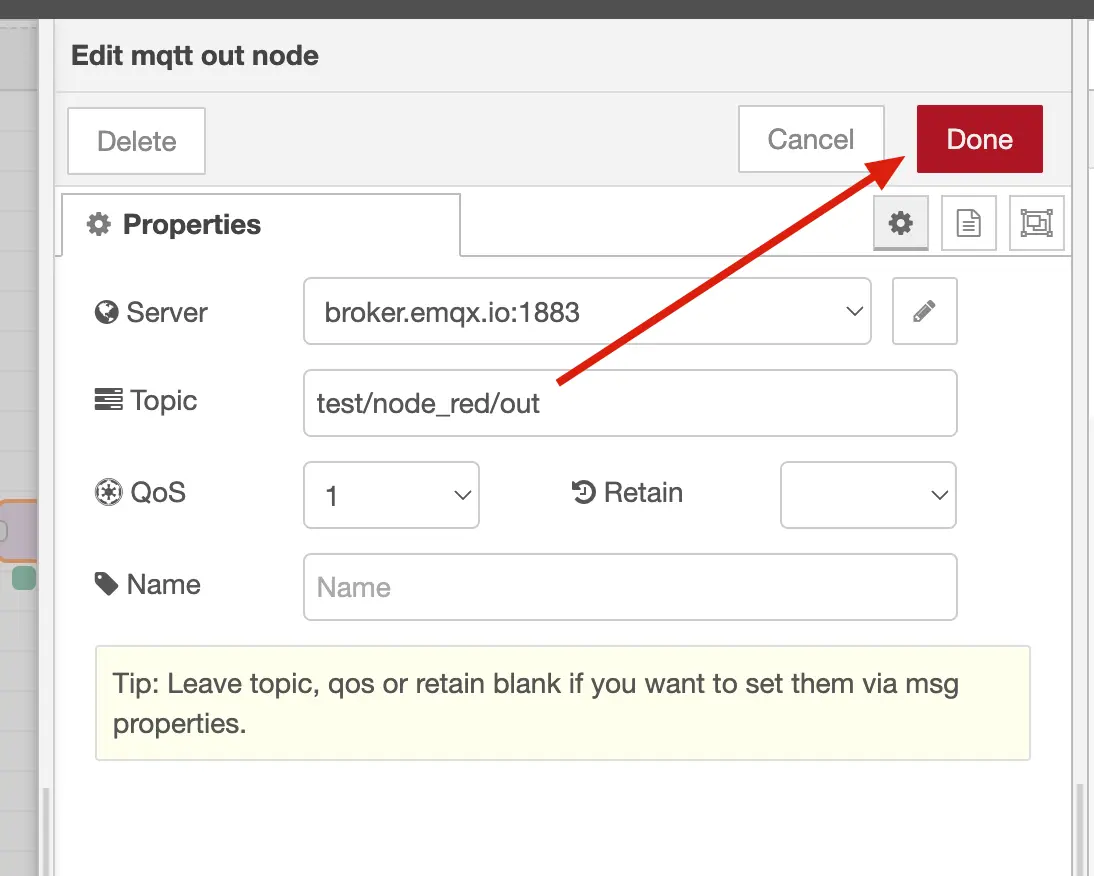
Task: Select the node settings gear tab icon
Action: coord(900,223)
